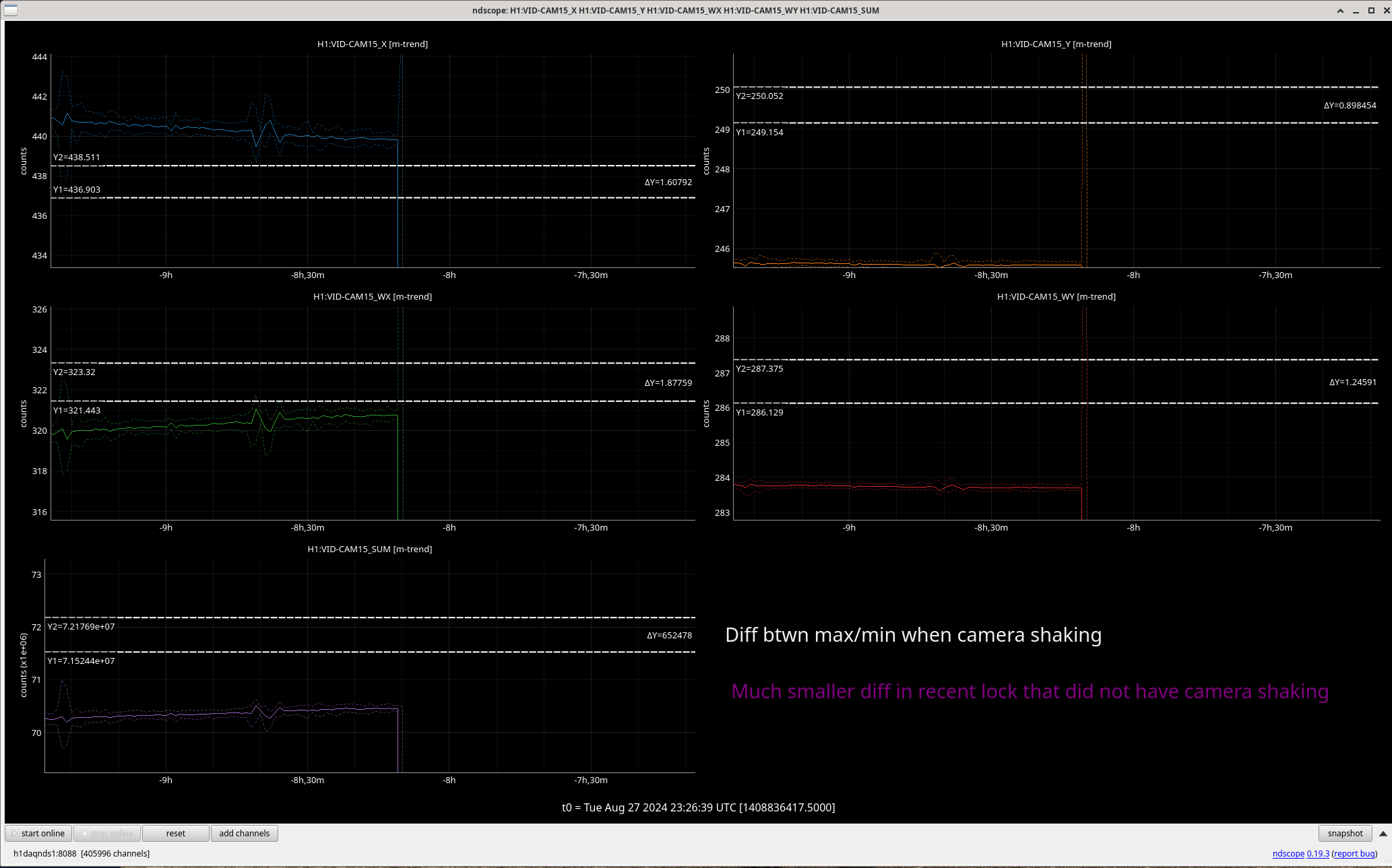
Task: Click the Y1=7.15244e+07 cursor line in SUM plot
Action: [370, 652]
